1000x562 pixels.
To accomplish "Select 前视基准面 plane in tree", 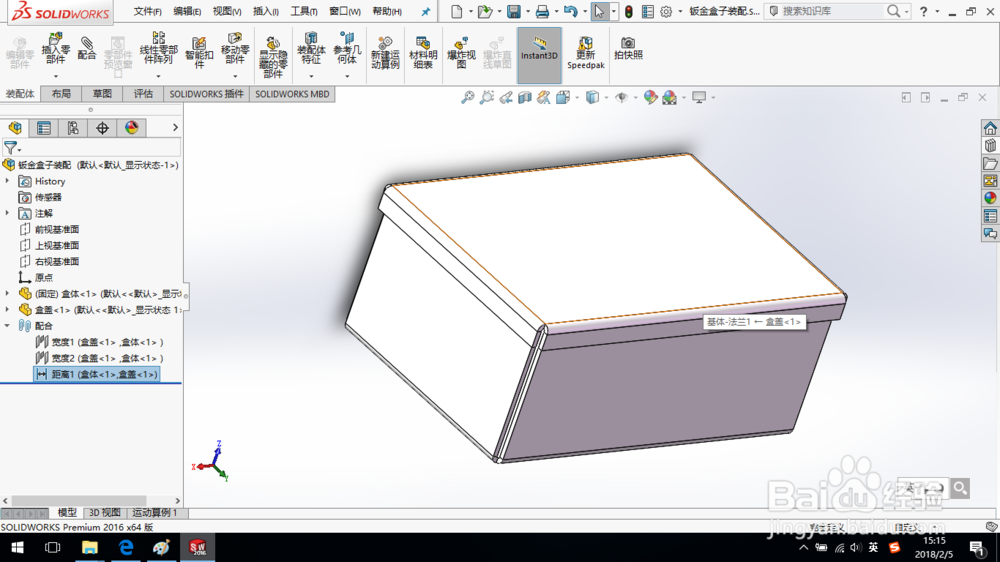I will coord(50,229).
